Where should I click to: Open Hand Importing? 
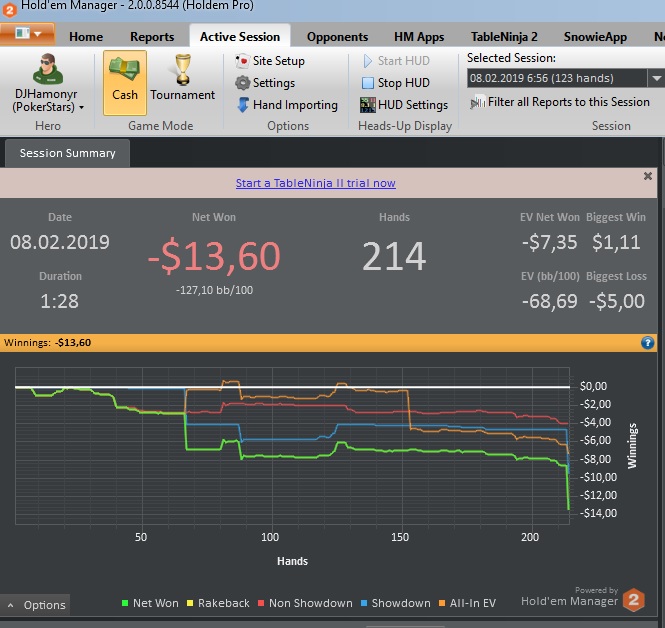[x=287, y=105]
